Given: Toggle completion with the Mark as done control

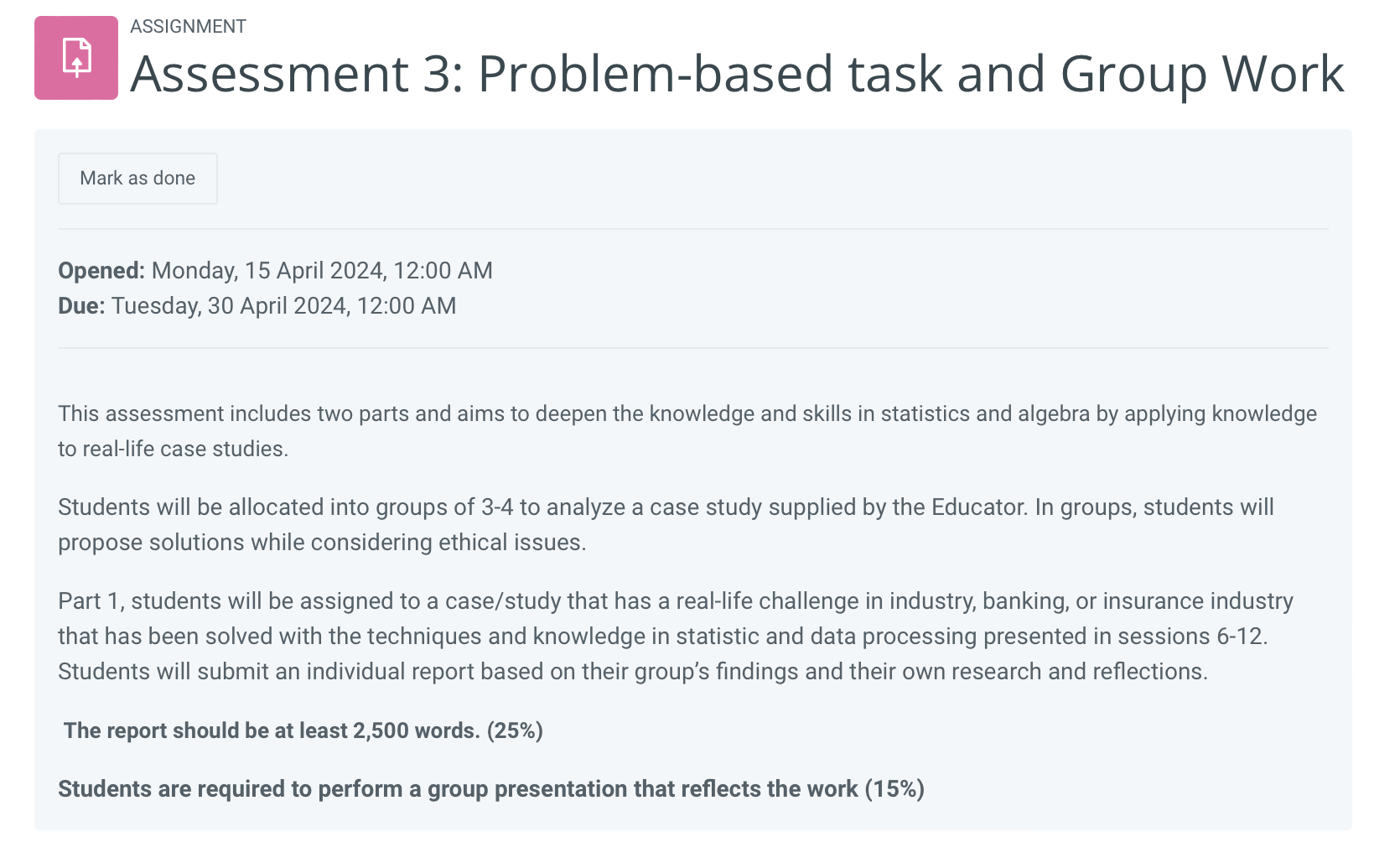Looking at the screenshot, I should click(x=137, y=178).
